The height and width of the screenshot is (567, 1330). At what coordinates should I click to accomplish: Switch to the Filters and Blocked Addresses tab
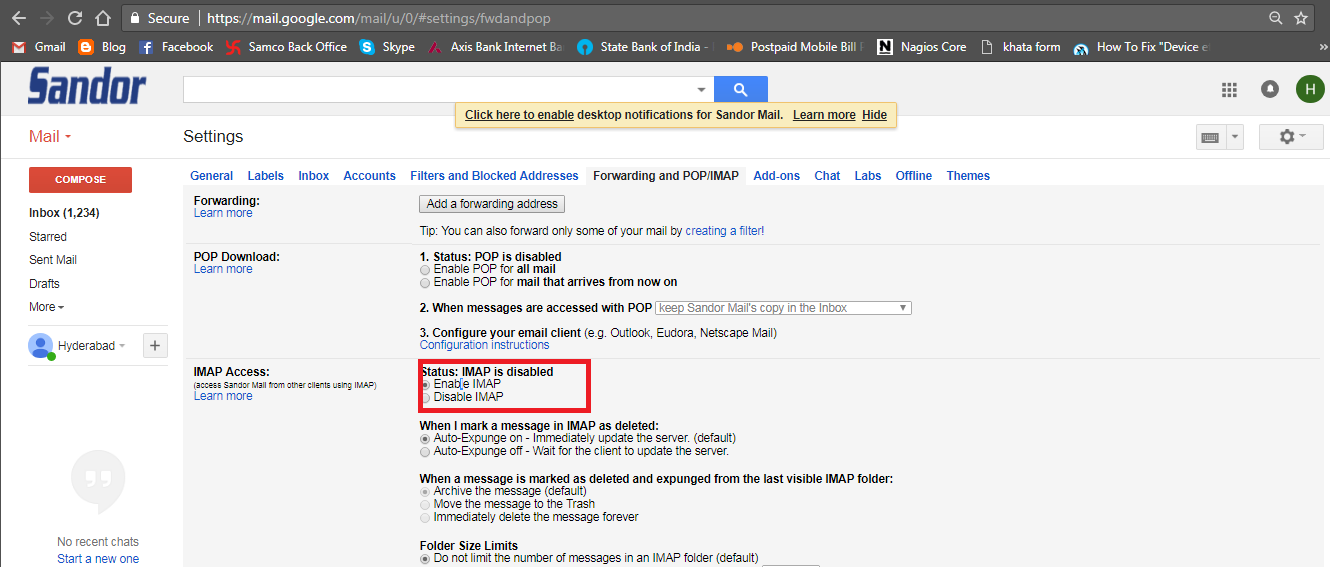coord(494,176)
